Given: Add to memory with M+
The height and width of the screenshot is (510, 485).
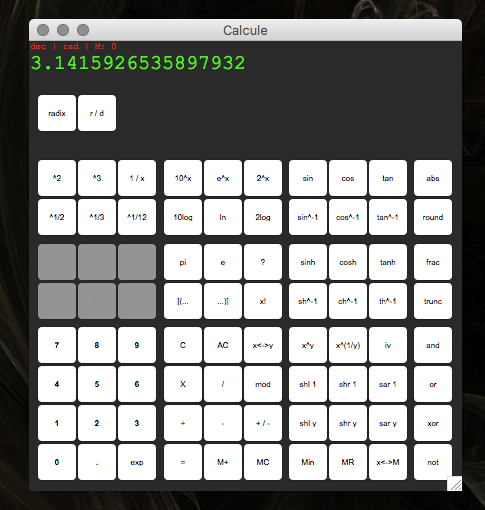Looking at the screenshot, I should click(x=223, y=462).
